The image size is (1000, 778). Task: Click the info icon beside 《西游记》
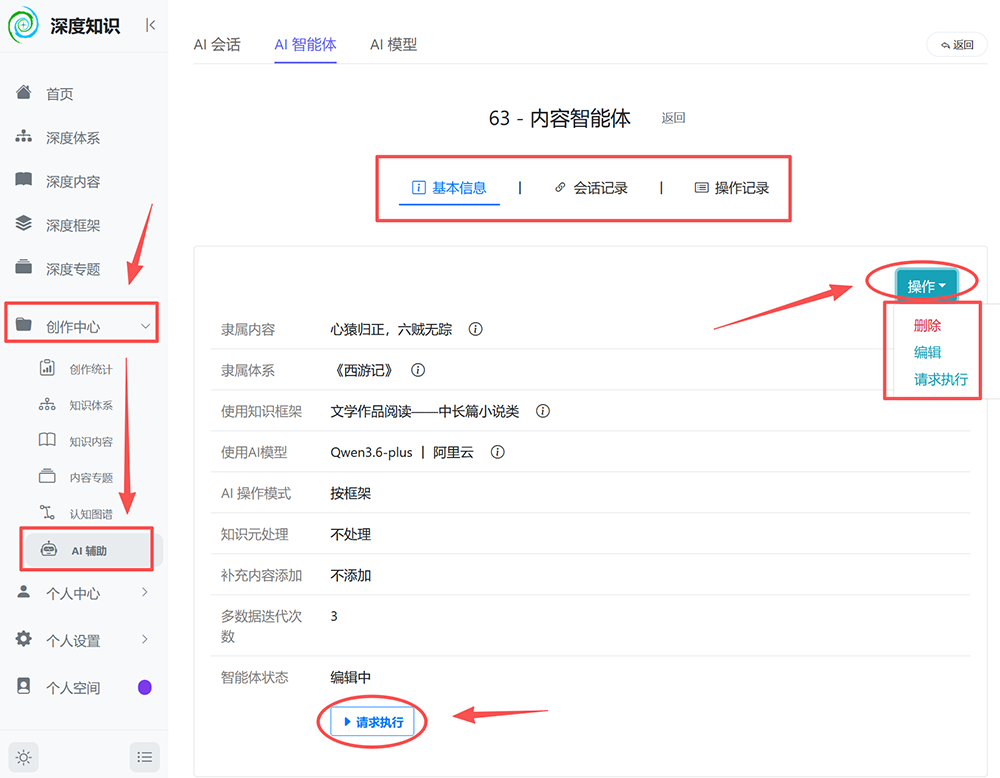pos(418,370)
